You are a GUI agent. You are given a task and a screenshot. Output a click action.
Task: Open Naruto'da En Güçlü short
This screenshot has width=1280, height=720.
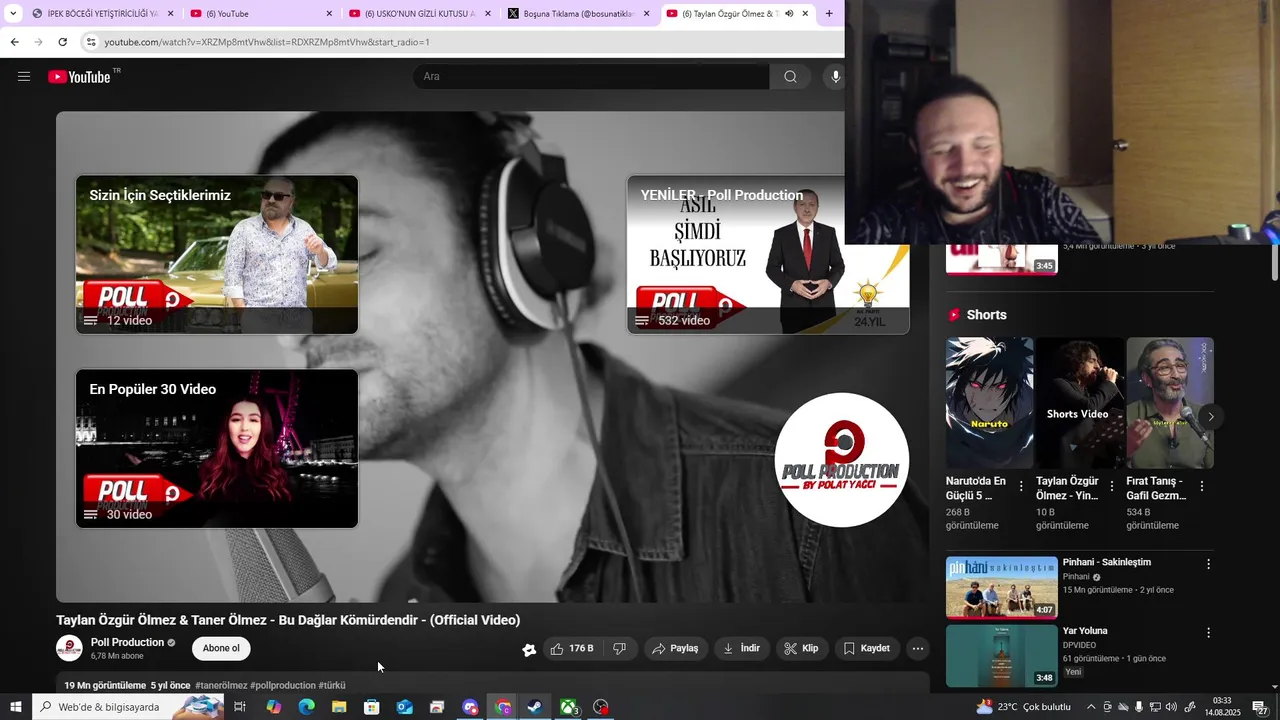[989, 403]
